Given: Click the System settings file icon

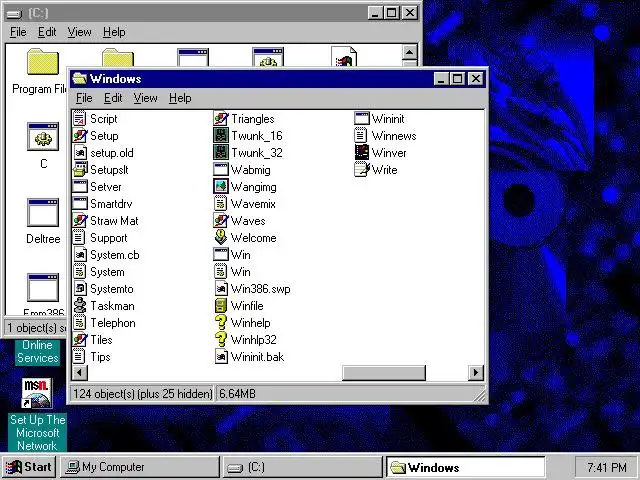Looking at the screenshot, I should pyautogui.click(x=79, y=272).
